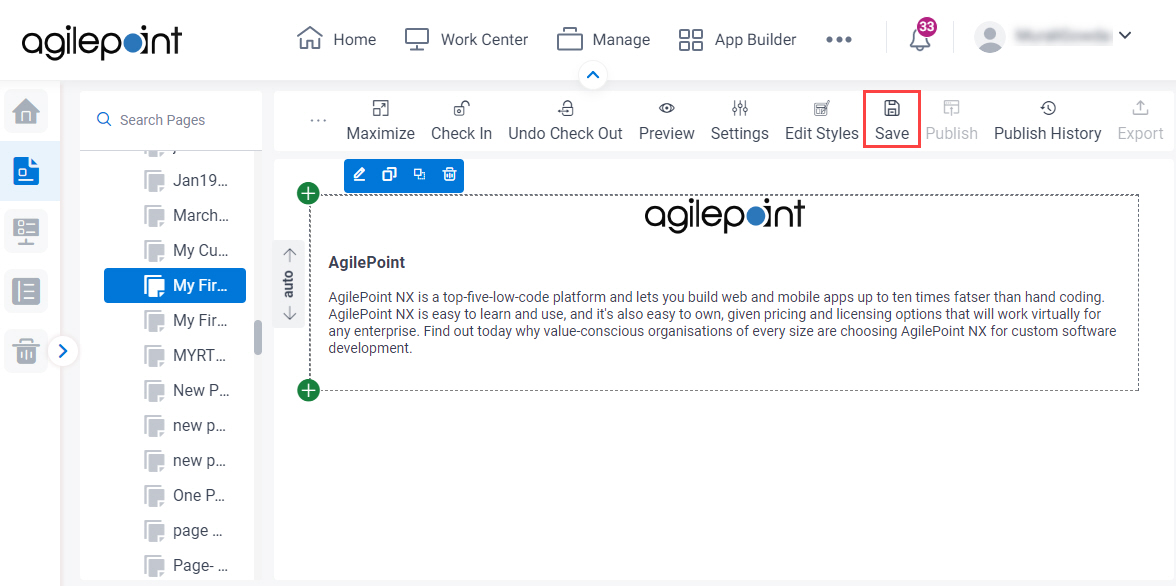This screenshot has width=1176, height=586.
Task: Select the Pages icon in left sidebar
Action: 26,171
